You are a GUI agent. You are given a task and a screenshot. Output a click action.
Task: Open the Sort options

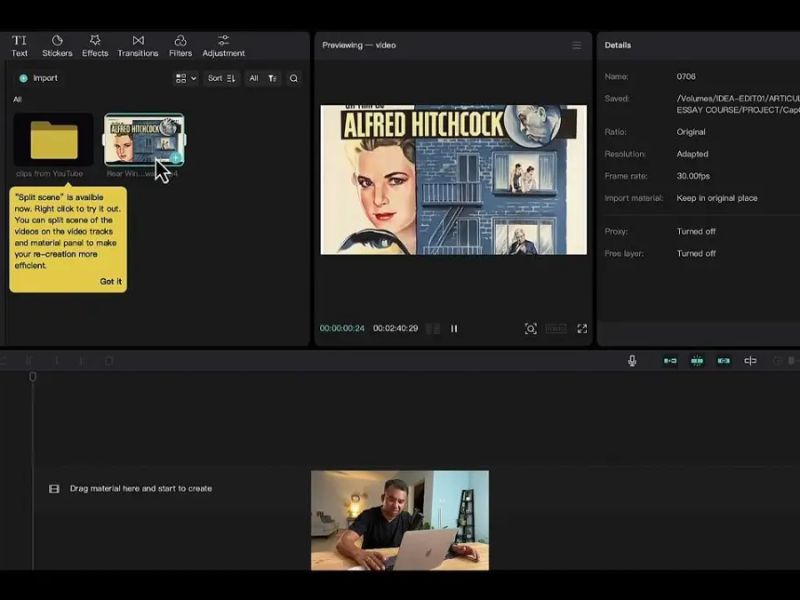tap(221, 78)
